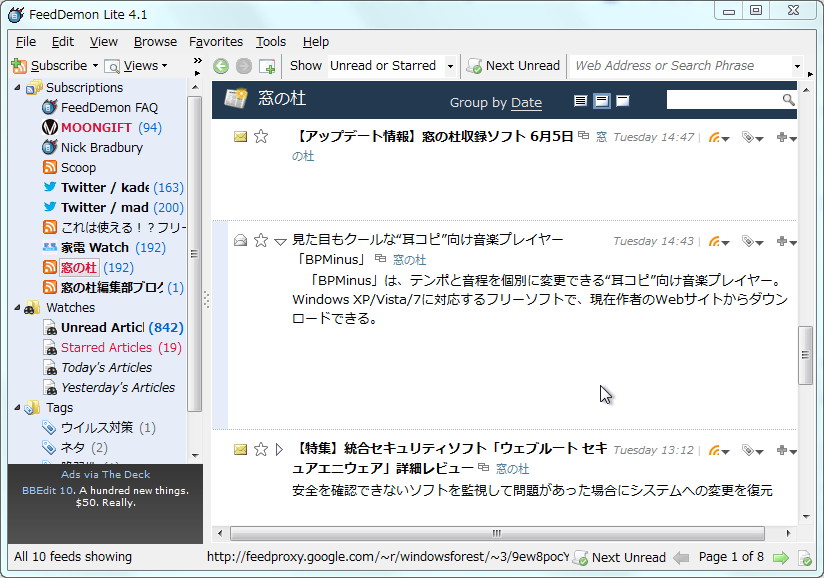Toggle read envelope on 特集 security article
824x578 pixels.
(240, 450)
